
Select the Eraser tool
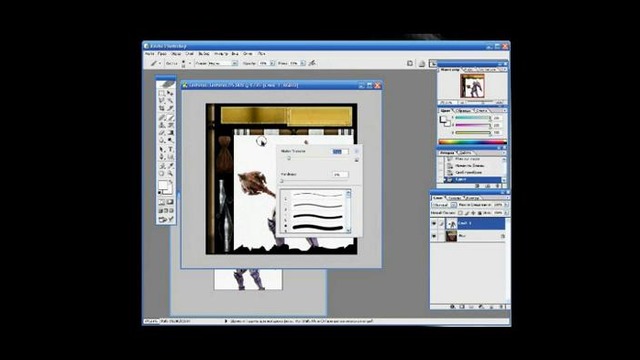point(162,133)
